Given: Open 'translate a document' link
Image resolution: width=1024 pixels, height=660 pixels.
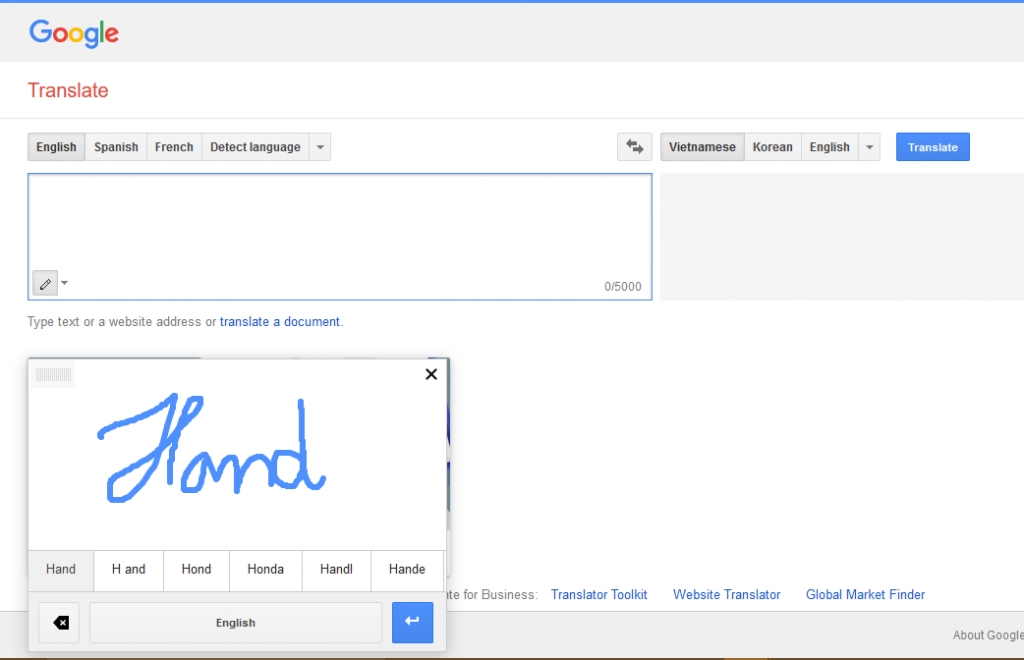Looking at the screenshot, I should coord(280,322).
